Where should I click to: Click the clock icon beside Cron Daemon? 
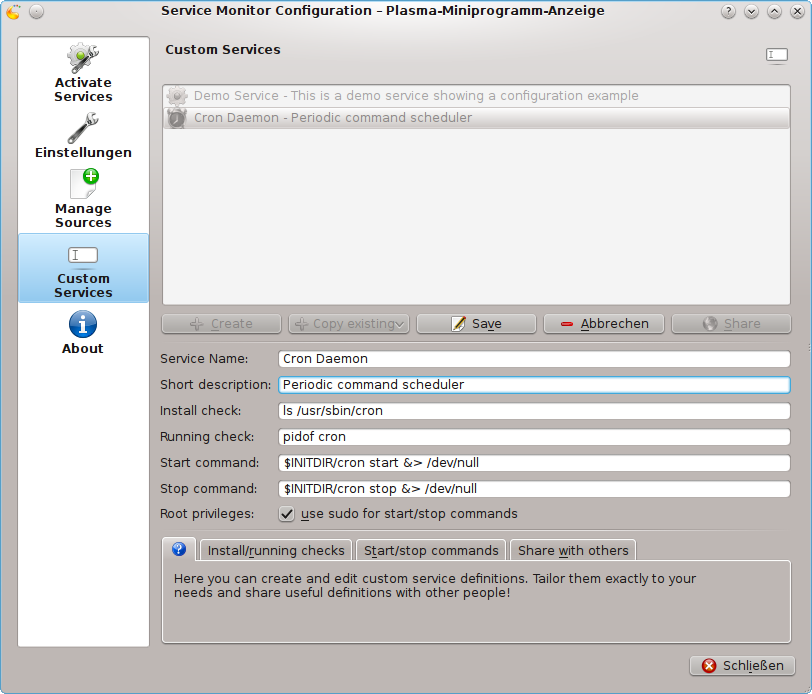[177, 118]
